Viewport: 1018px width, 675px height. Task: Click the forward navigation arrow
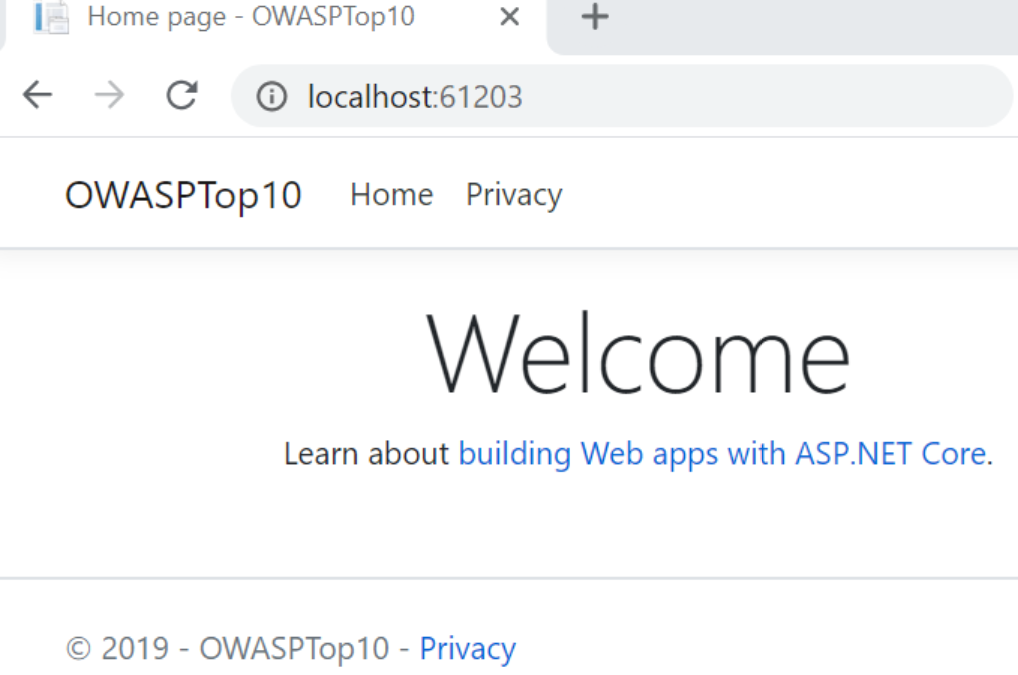(x=110, y=96)
